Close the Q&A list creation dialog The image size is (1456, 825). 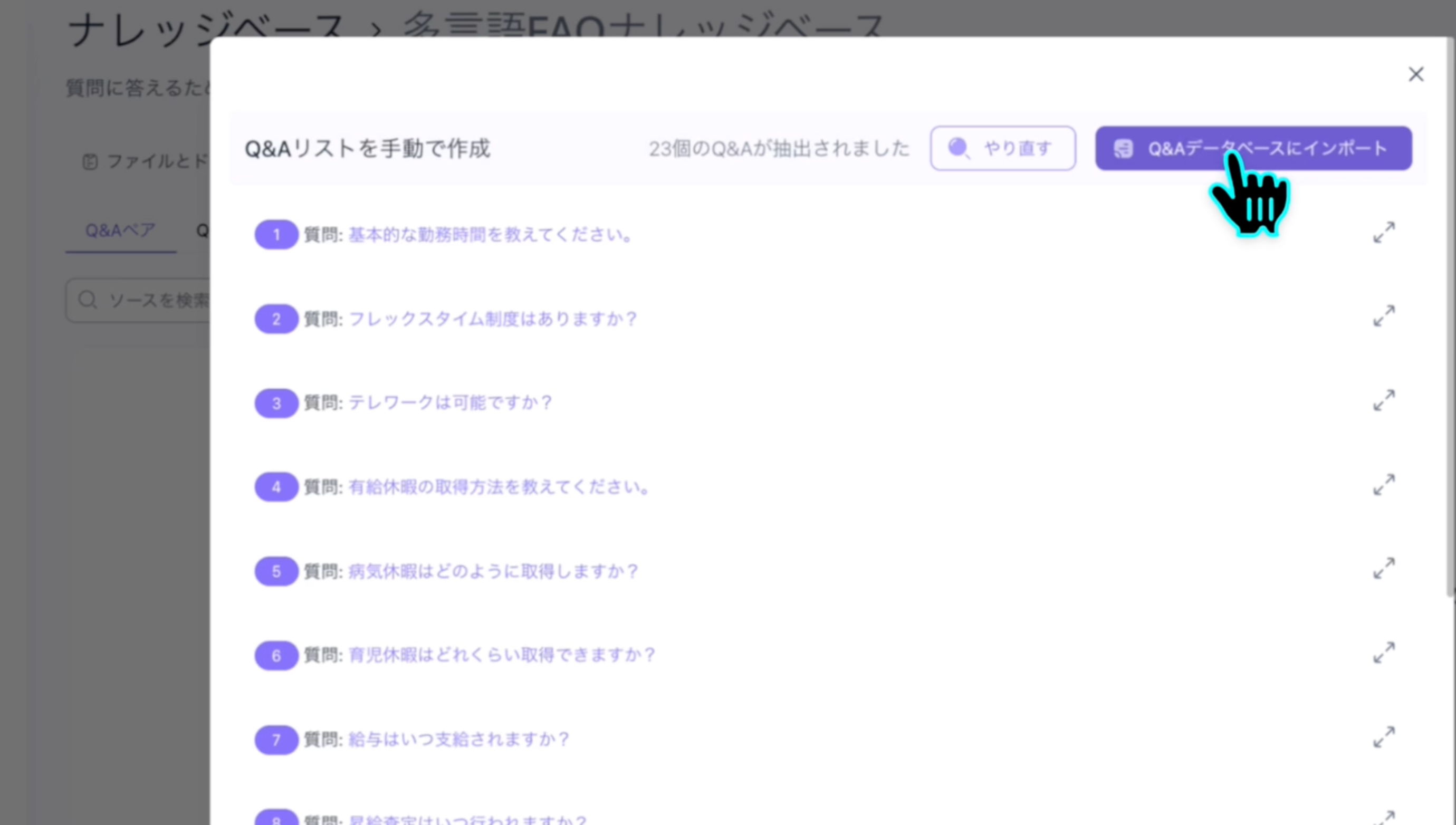pyautogui.click(x=1415, y=74)
